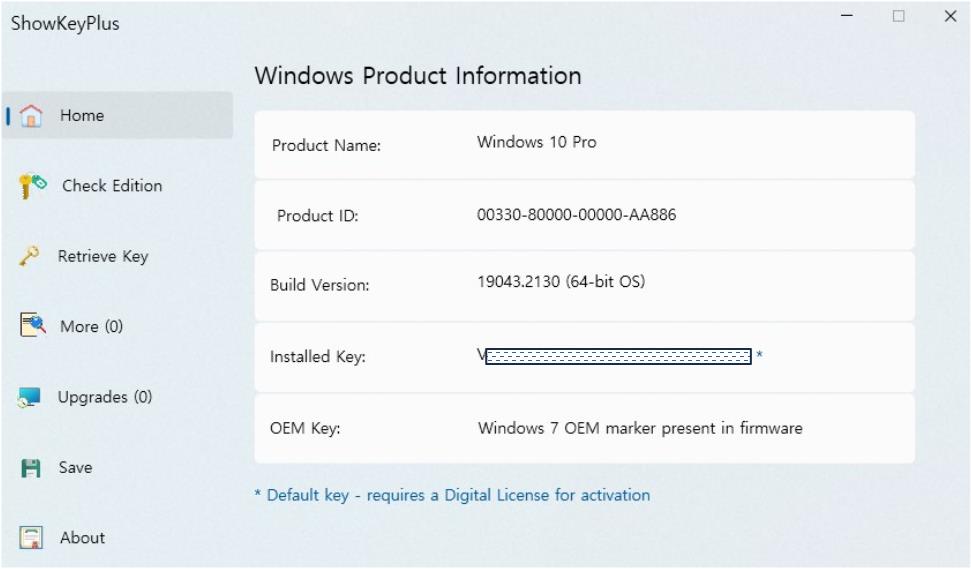
Task: Click the Retrieve Key golden key icon
Action: (x=29, y=256)
